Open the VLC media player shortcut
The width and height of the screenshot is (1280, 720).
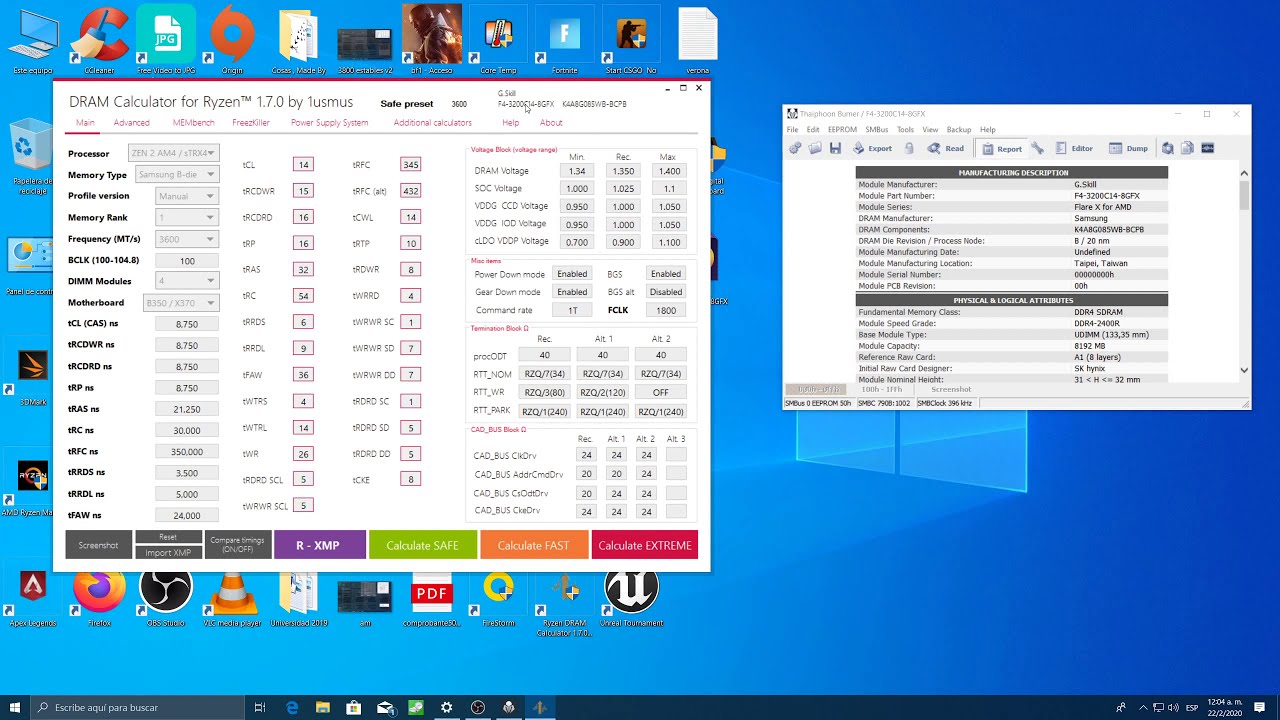tap(232, 598)
